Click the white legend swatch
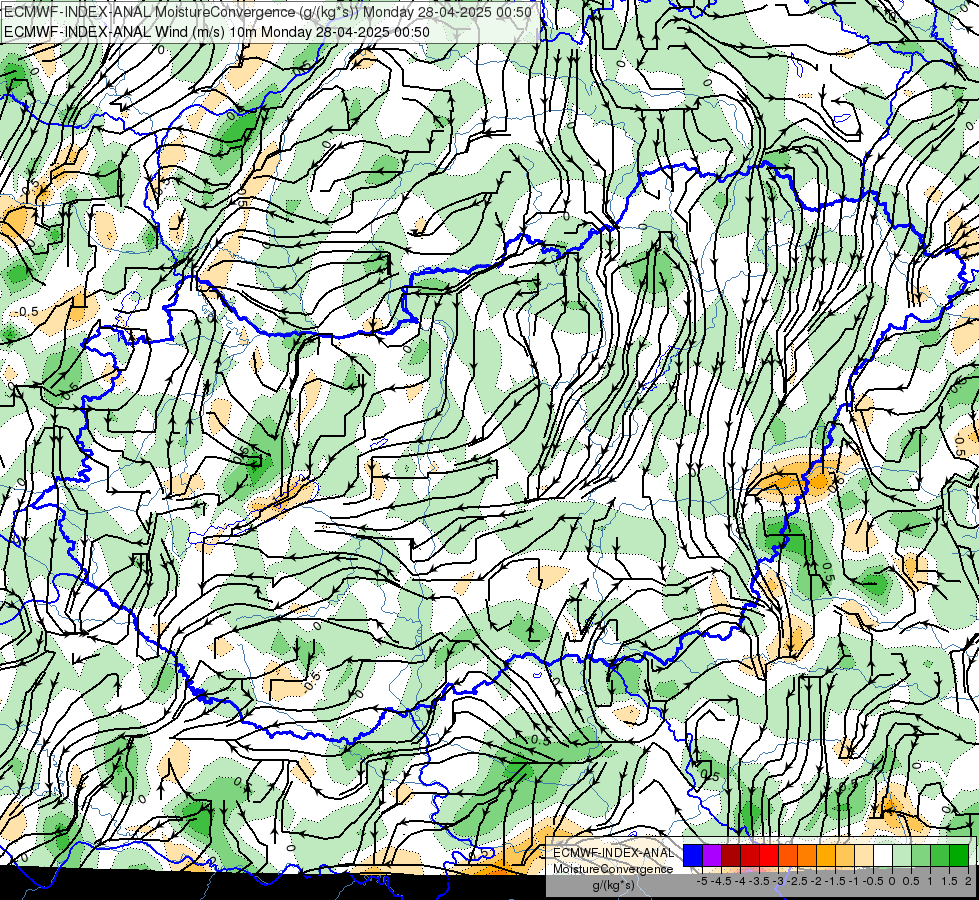 (x=883, y=855)
